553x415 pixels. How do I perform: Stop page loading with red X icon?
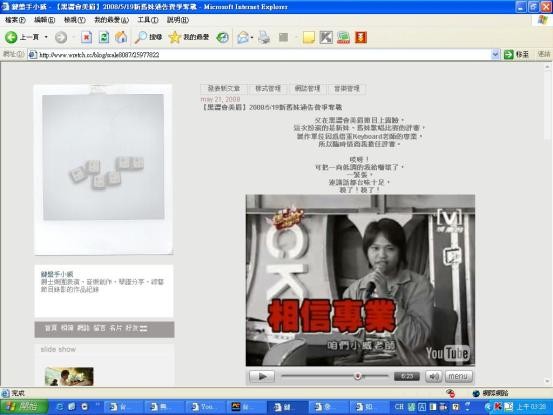click(86, 37)
